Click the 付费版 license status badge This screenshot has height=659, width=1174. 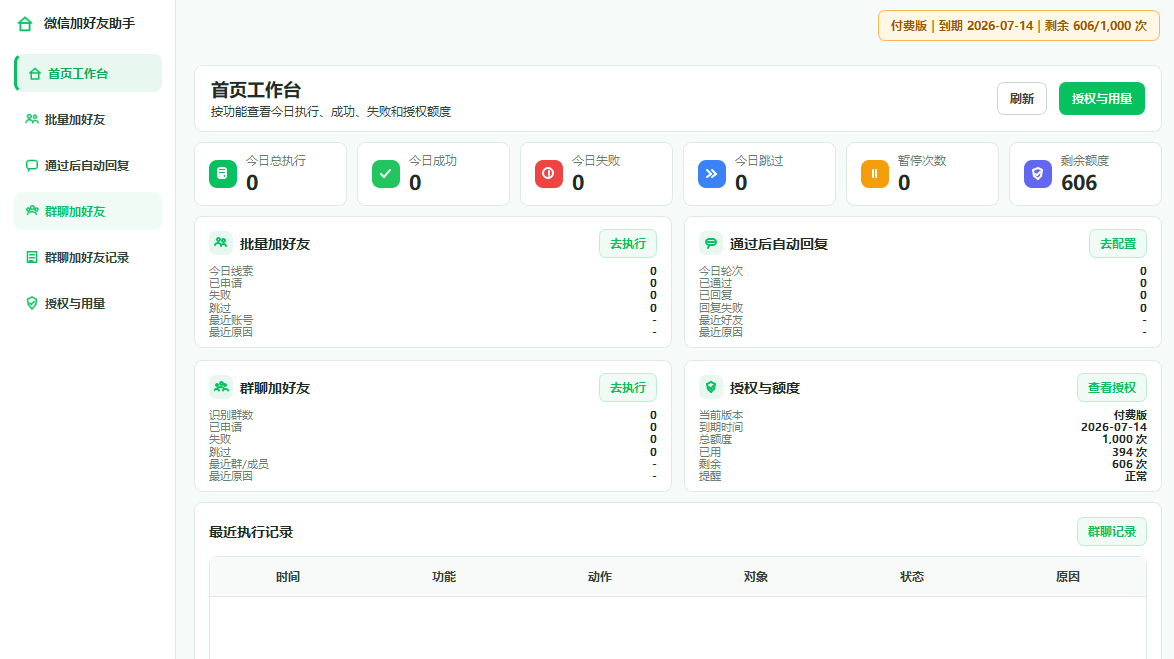tap(1018, 25)
